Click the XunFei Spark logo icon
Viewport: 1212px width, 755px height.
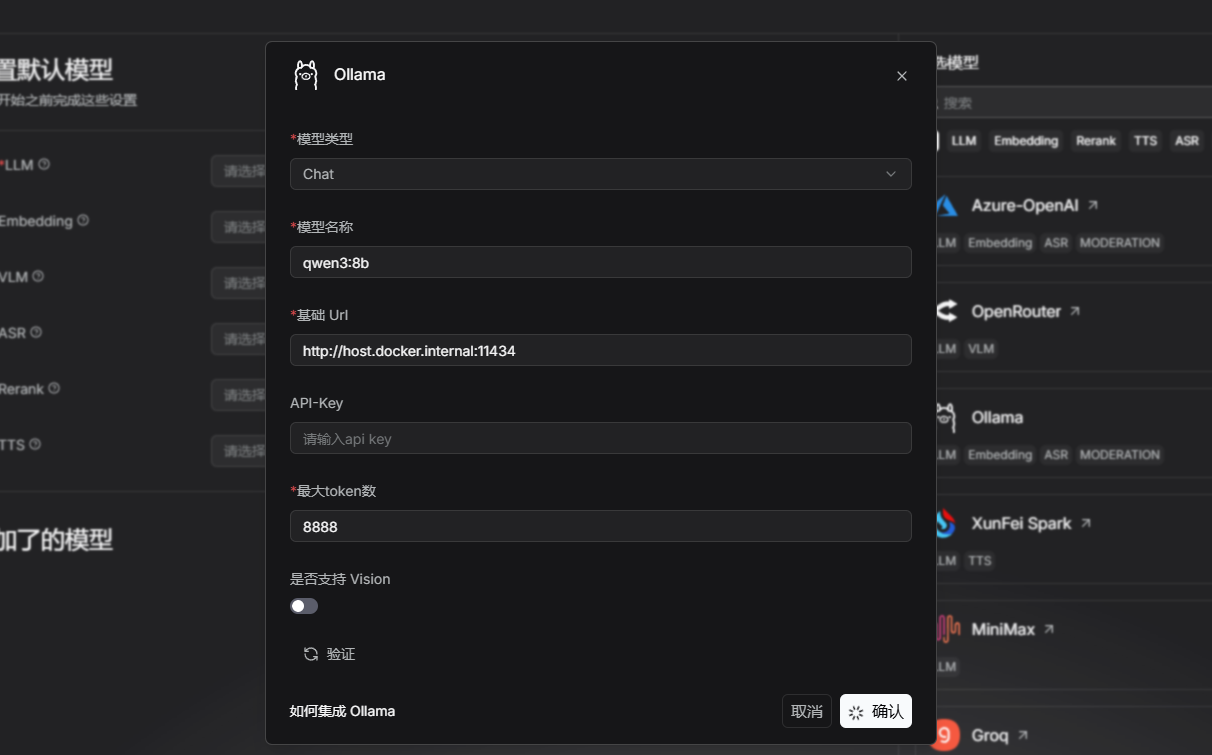946,523
